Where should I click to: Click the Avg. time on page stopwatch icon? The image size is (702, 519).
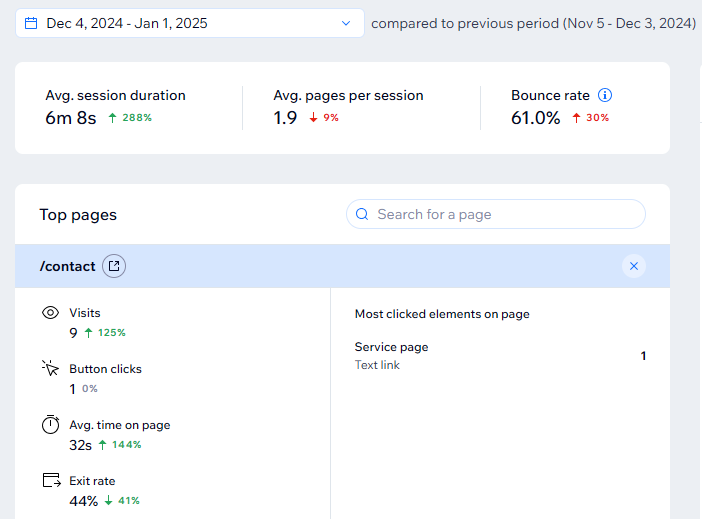coord(50,424)
